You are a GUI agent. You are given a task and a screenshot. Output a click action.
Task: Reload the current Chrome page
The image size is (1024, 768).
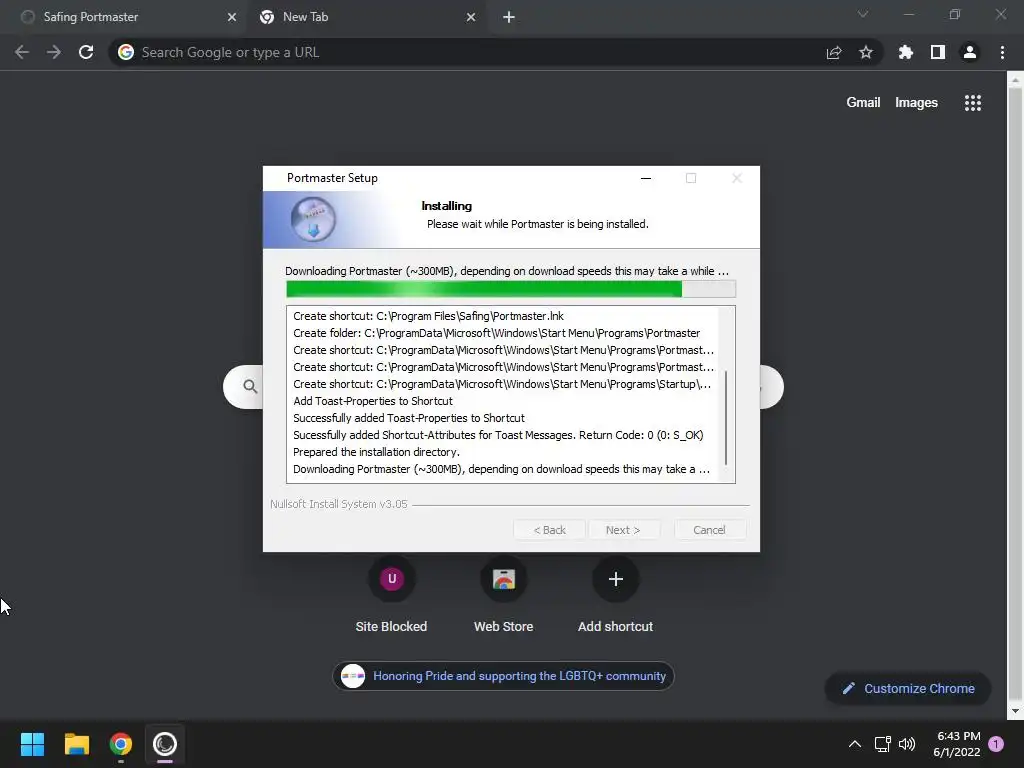pyautogui.click(x=86, y=52)
